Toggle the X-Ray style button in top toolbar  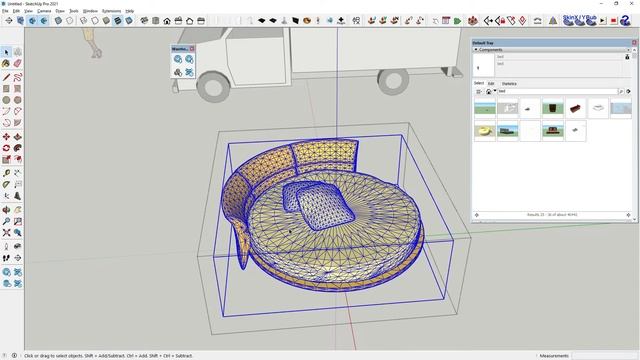(x=58, y=20)
